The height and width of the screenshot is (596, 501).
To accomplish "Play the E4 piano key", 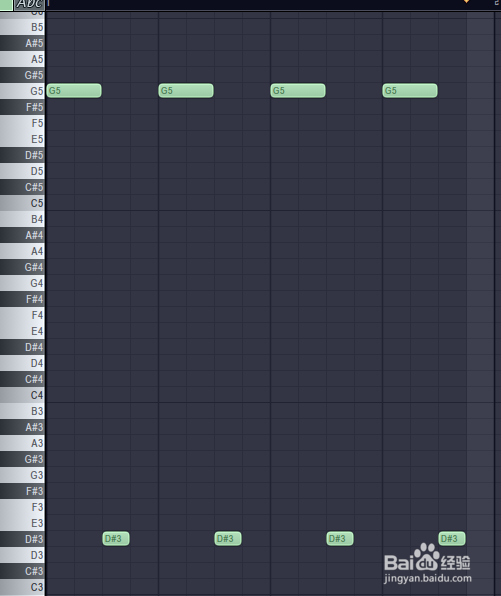I will coord(22,331).
